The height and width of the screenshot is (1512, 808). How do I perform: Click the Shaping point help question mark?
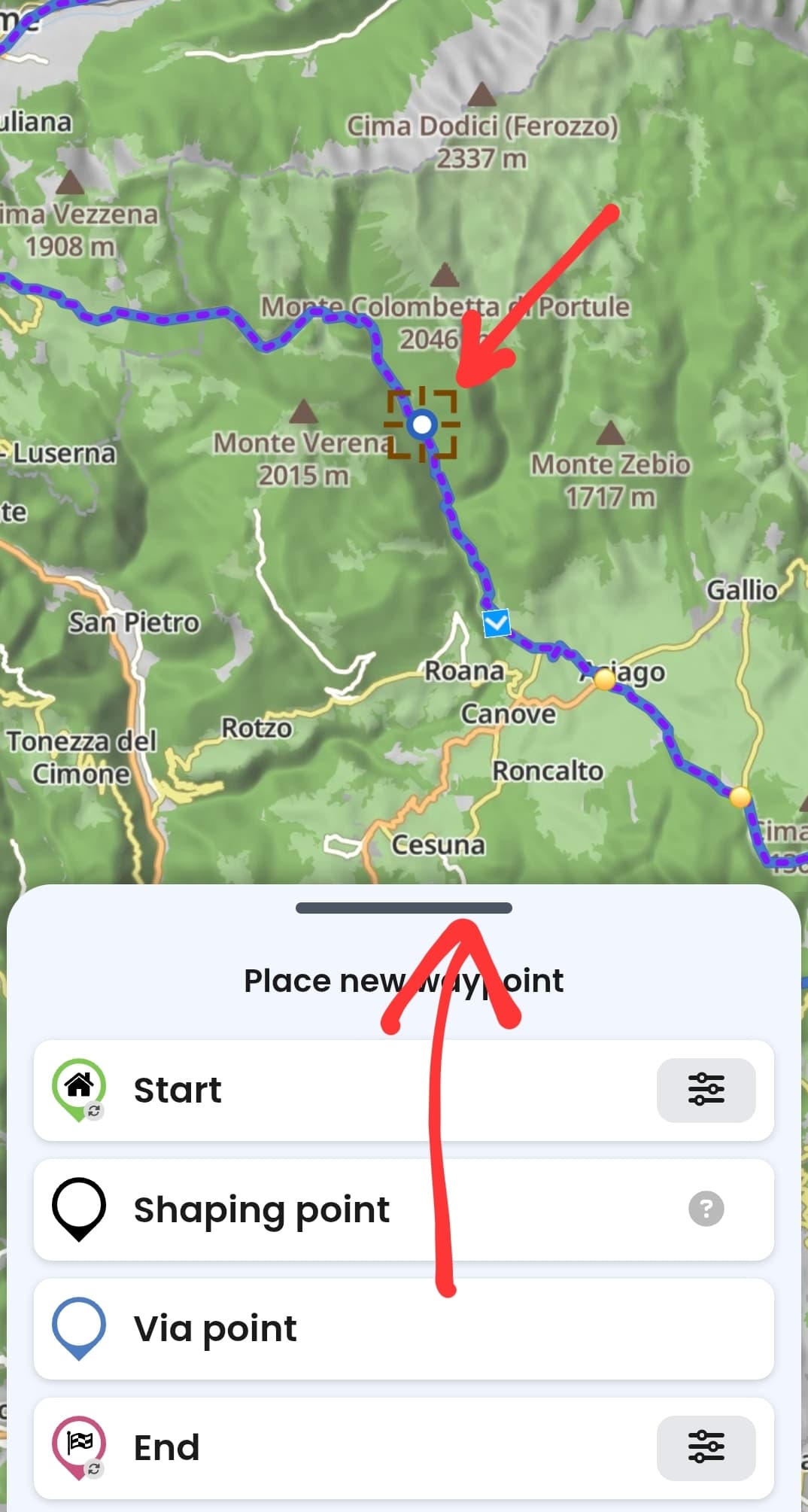click(706, 1209)
